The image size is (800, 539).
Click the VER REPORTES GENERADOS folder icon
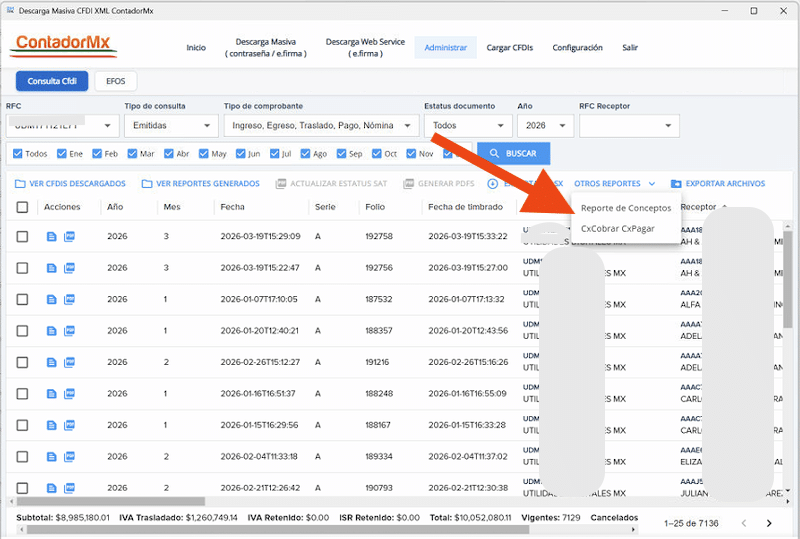click(147, 184)
